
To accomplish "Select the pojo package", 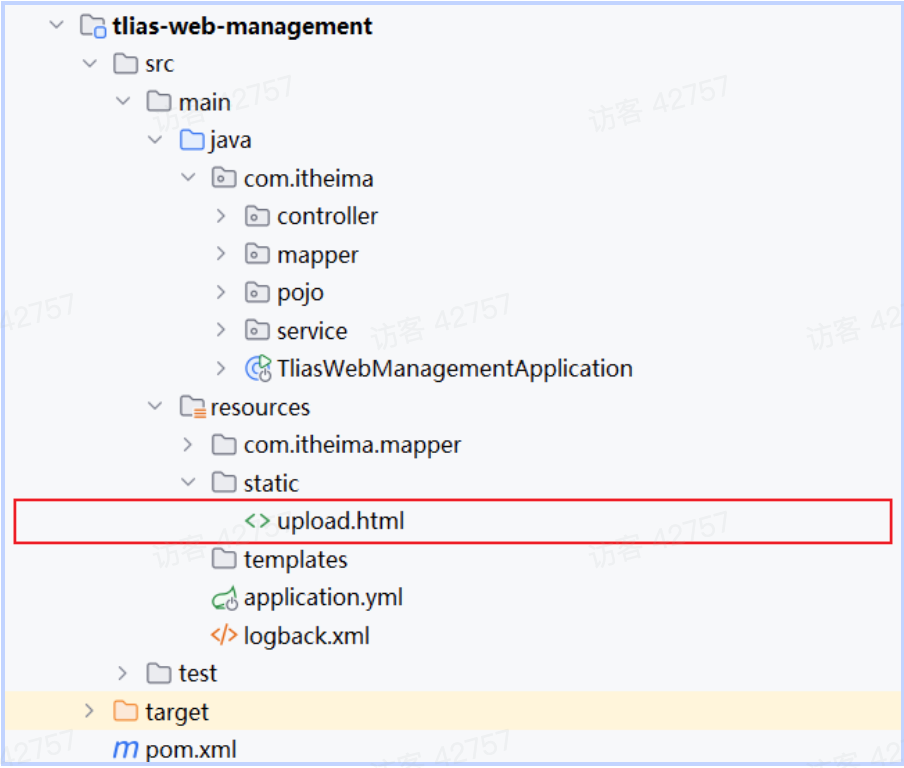I will pos(300,293).
